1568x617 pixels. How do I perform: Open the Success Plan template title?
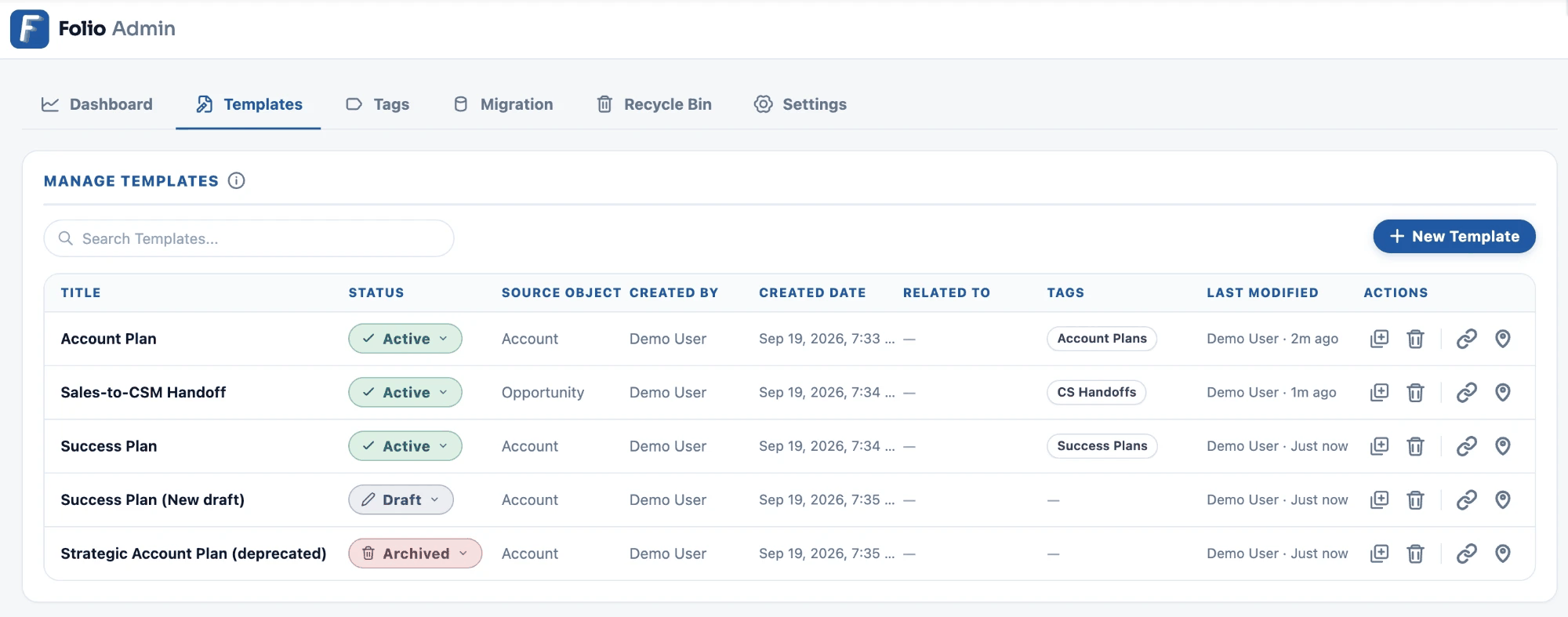pyautogui.click(x=108, y=446)
